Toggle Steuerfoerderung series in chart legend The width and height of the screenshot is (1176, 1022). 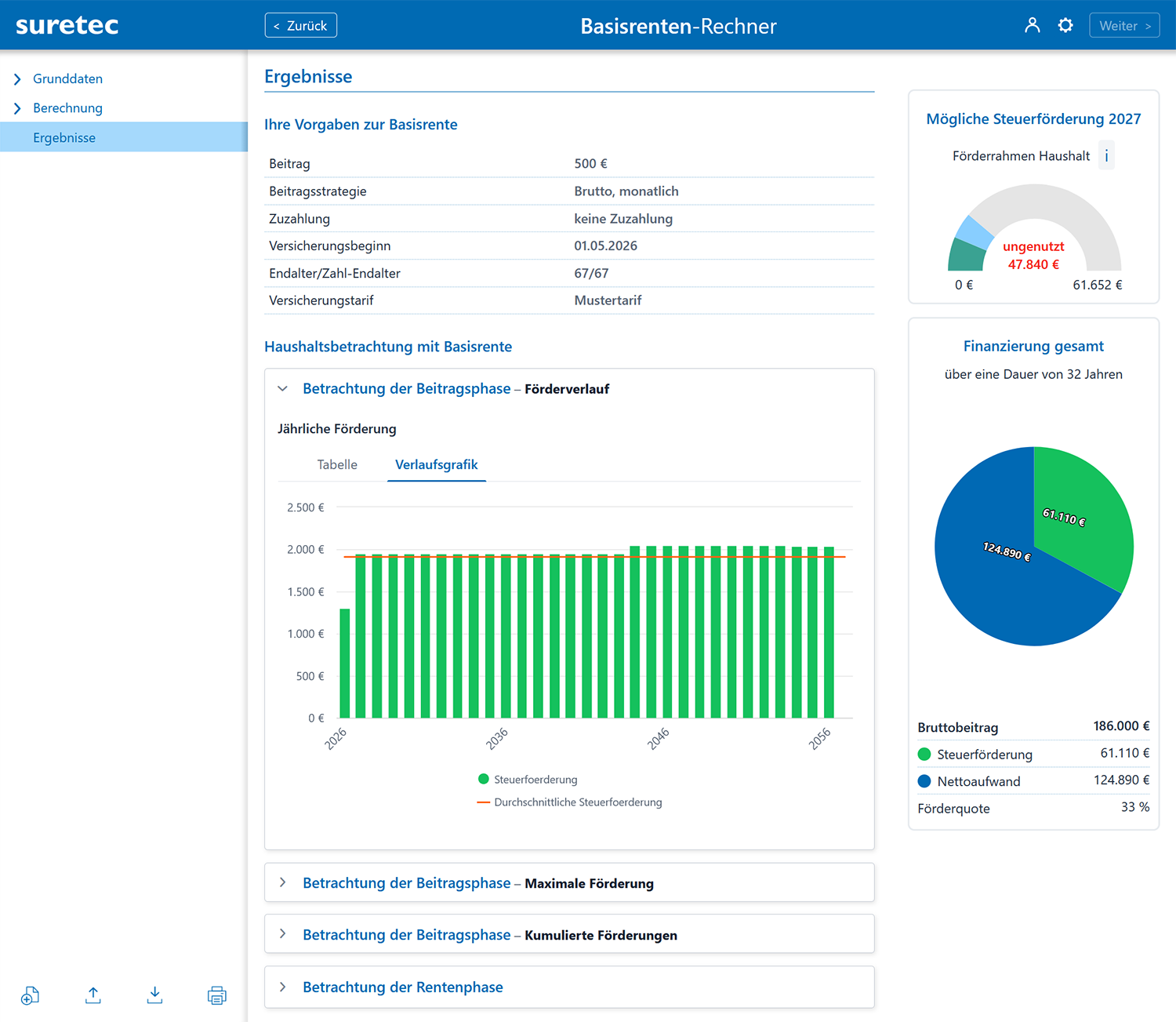tap(528, 780)
